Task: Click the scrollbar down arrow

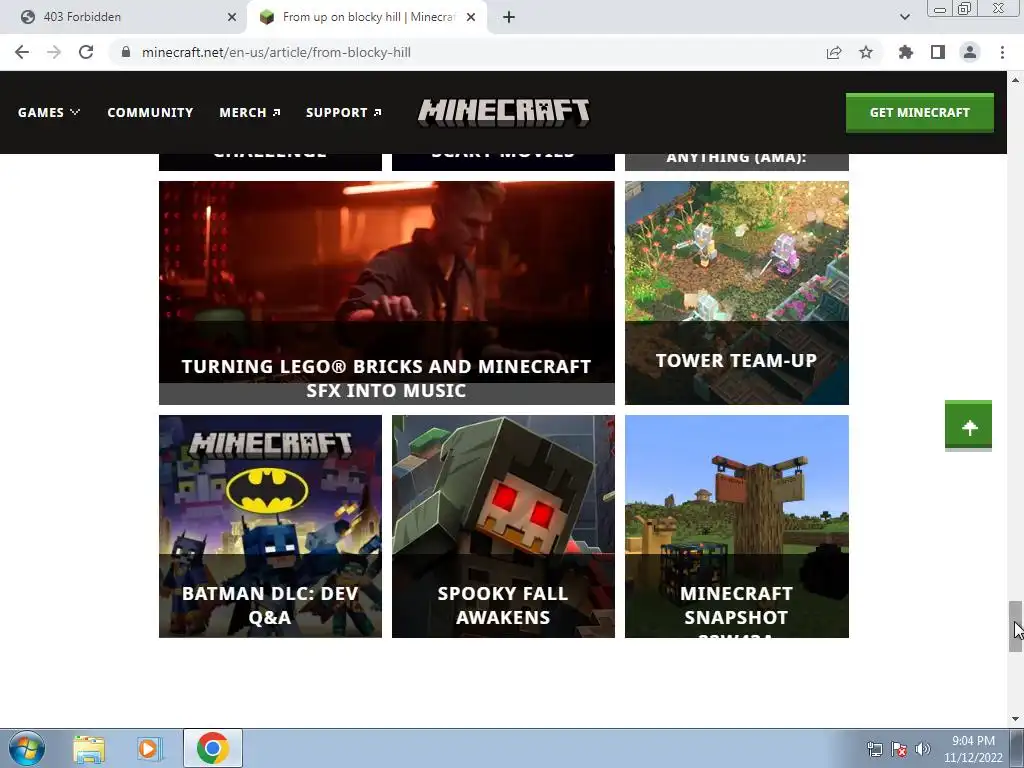Action: [1015, 719]
